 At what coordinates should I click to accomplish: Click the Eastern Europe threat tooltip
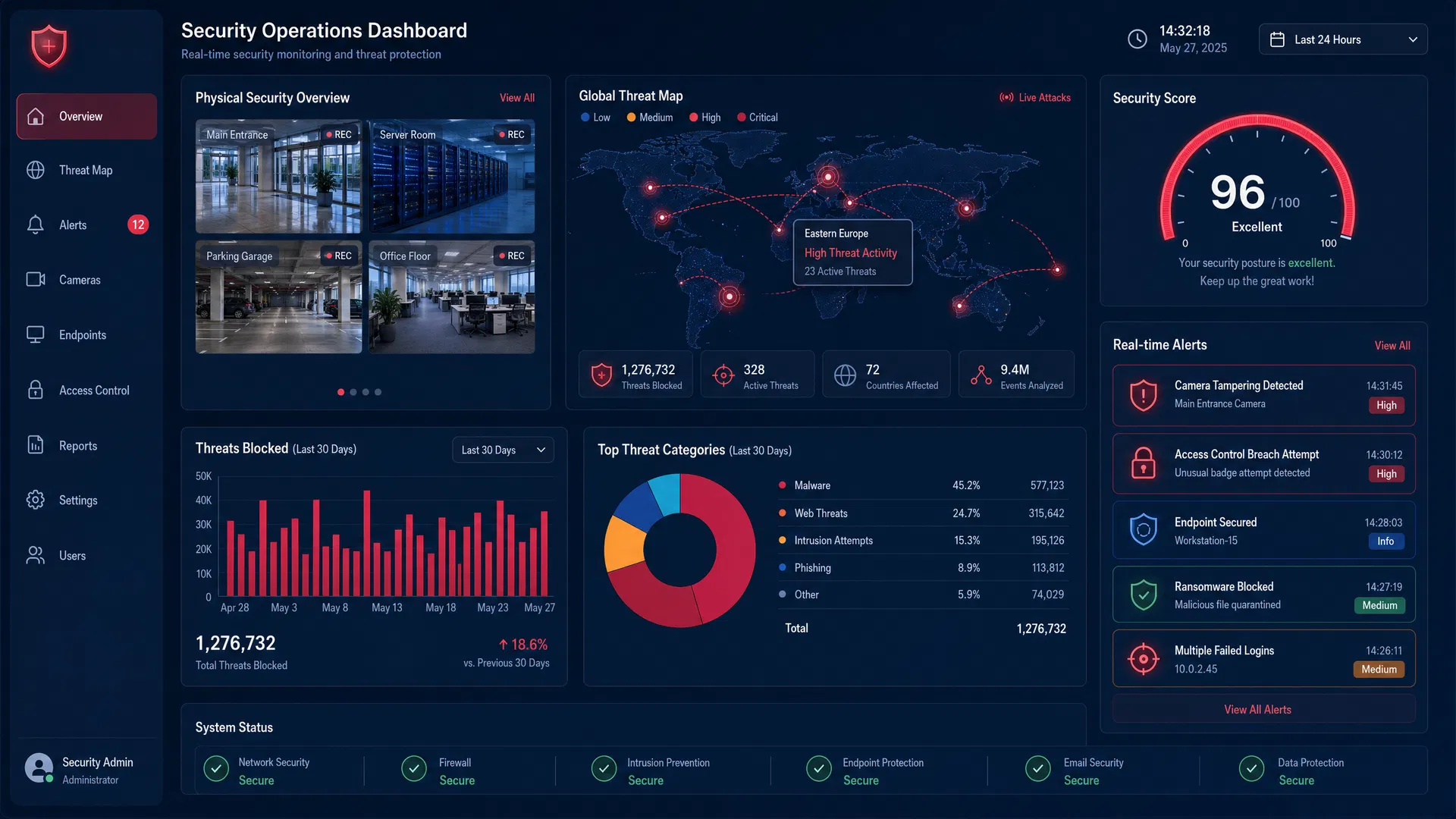click(x=852, y=253)
